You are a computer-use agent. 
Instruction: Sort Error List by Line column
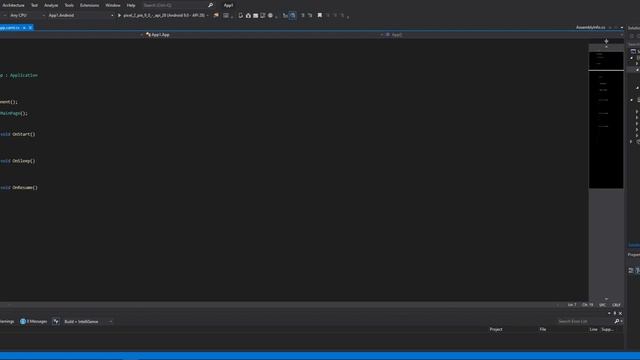[593, 329]
